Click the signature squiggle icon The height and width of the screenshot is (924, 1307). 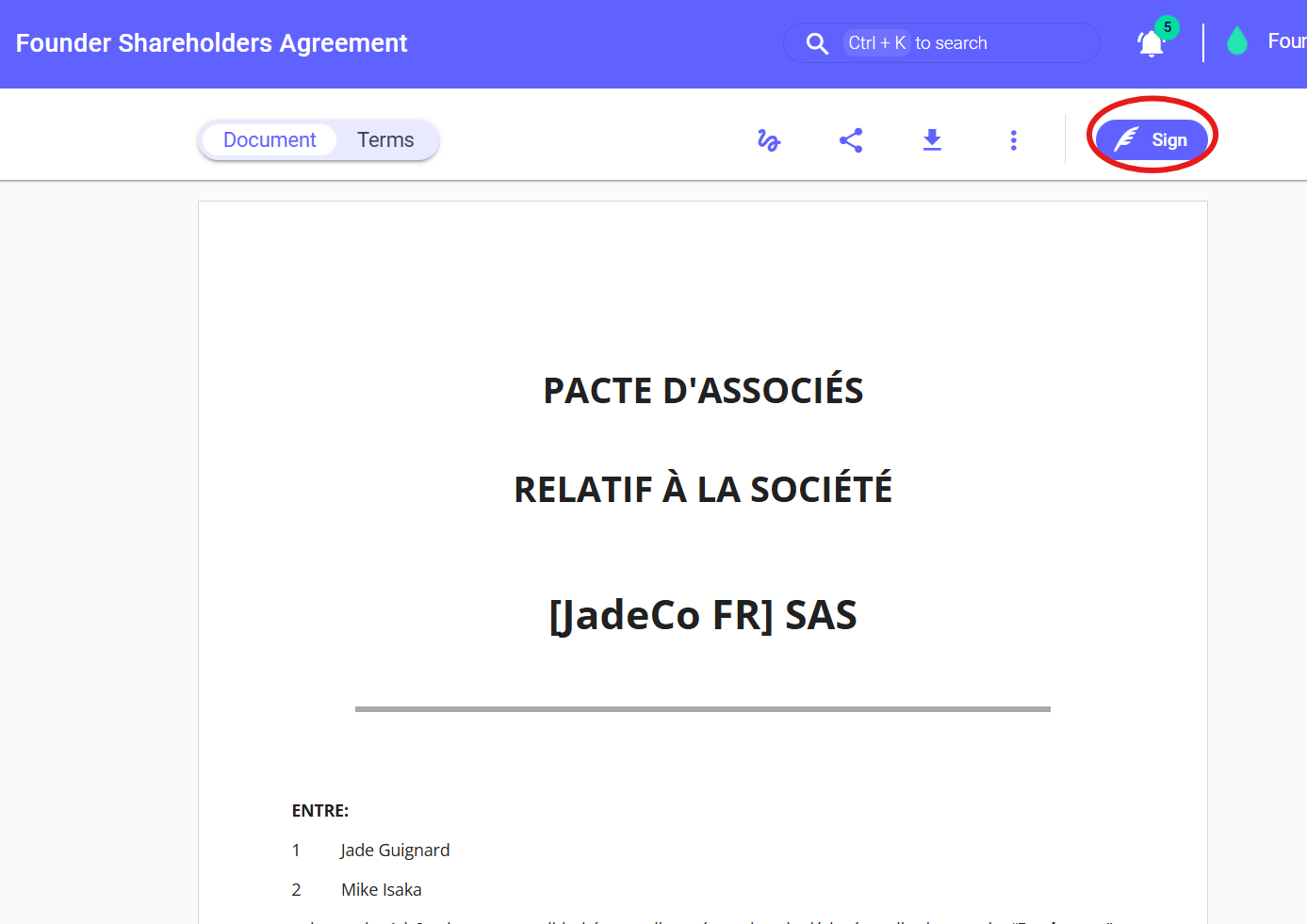coord(769,140)
